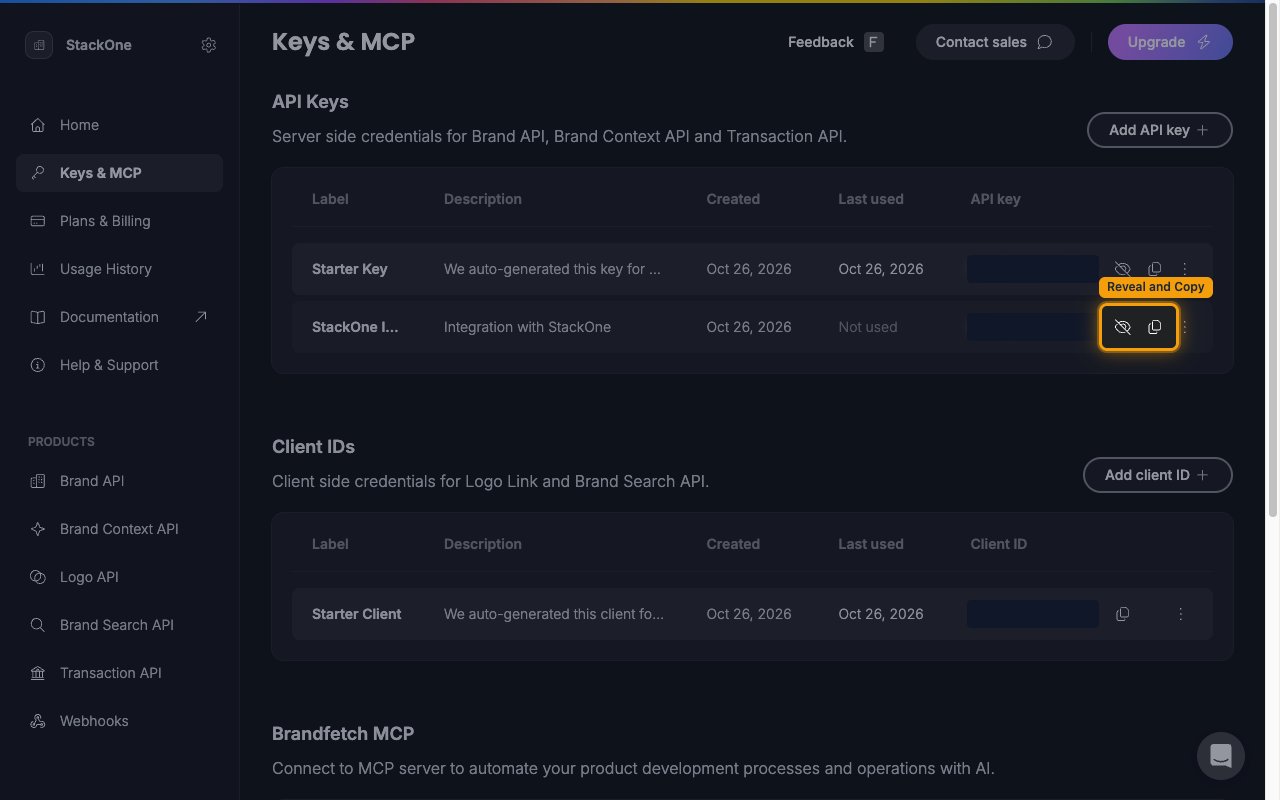Copy the StackOne Integration API key
Image resolution: width=1280 pixels, height=800 pixels.
point(1154,327)
